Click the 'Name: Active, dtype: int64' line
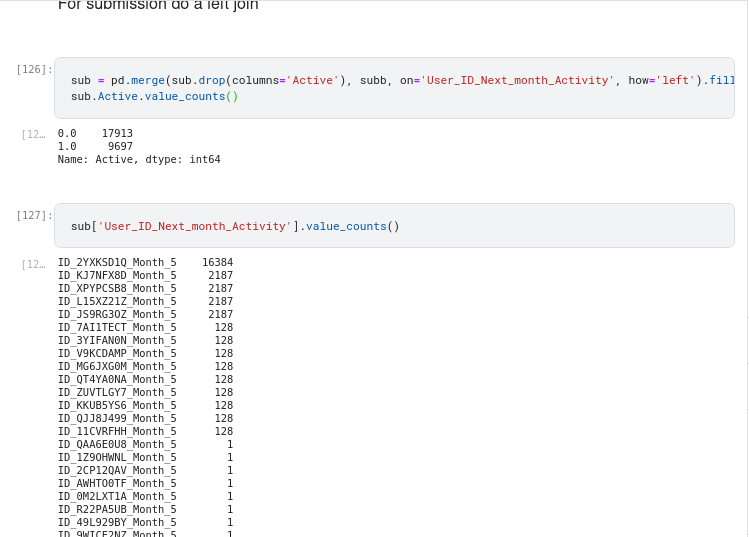This screenshot has height=537, width=749. point(139,159)
